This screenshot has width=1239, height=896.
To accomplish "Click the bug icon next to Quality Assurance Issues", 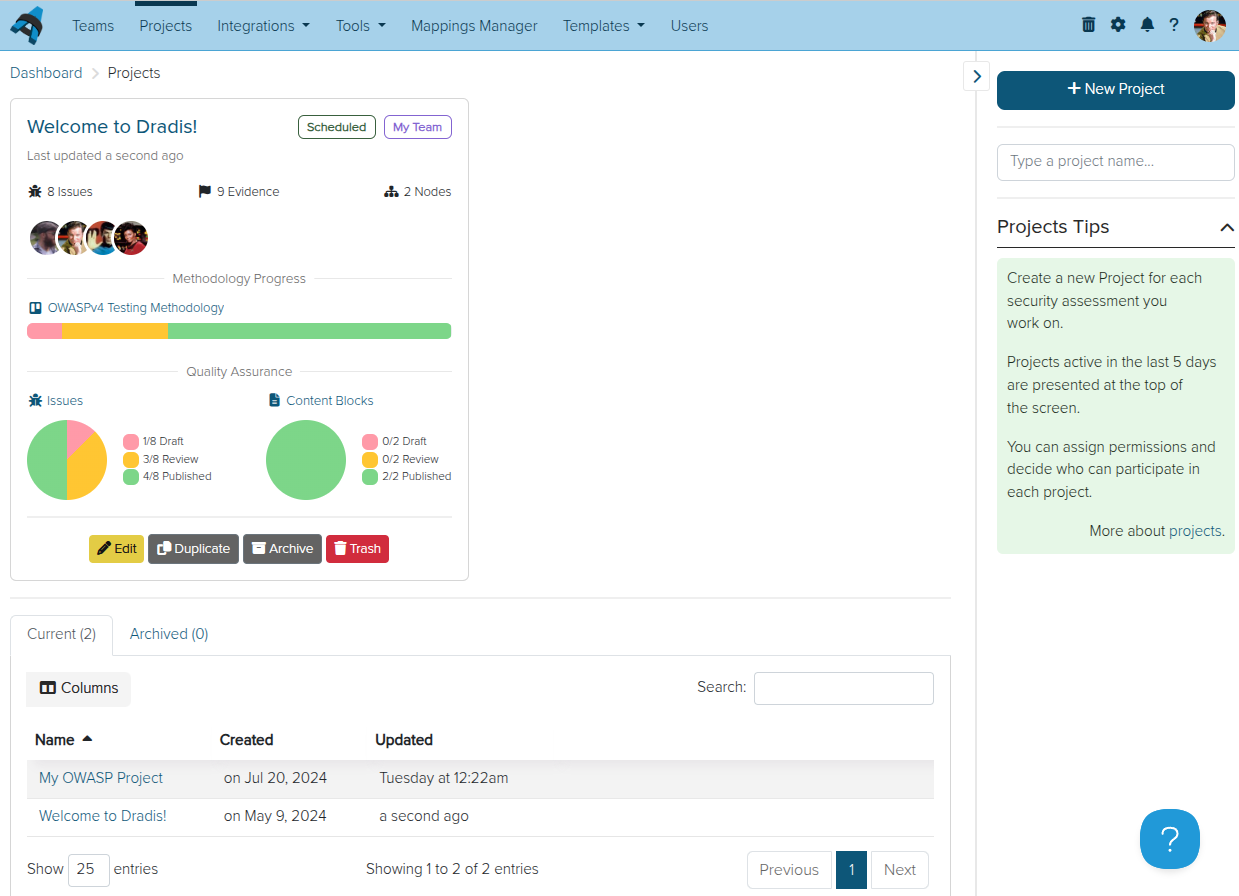I will tap(35, 401).
